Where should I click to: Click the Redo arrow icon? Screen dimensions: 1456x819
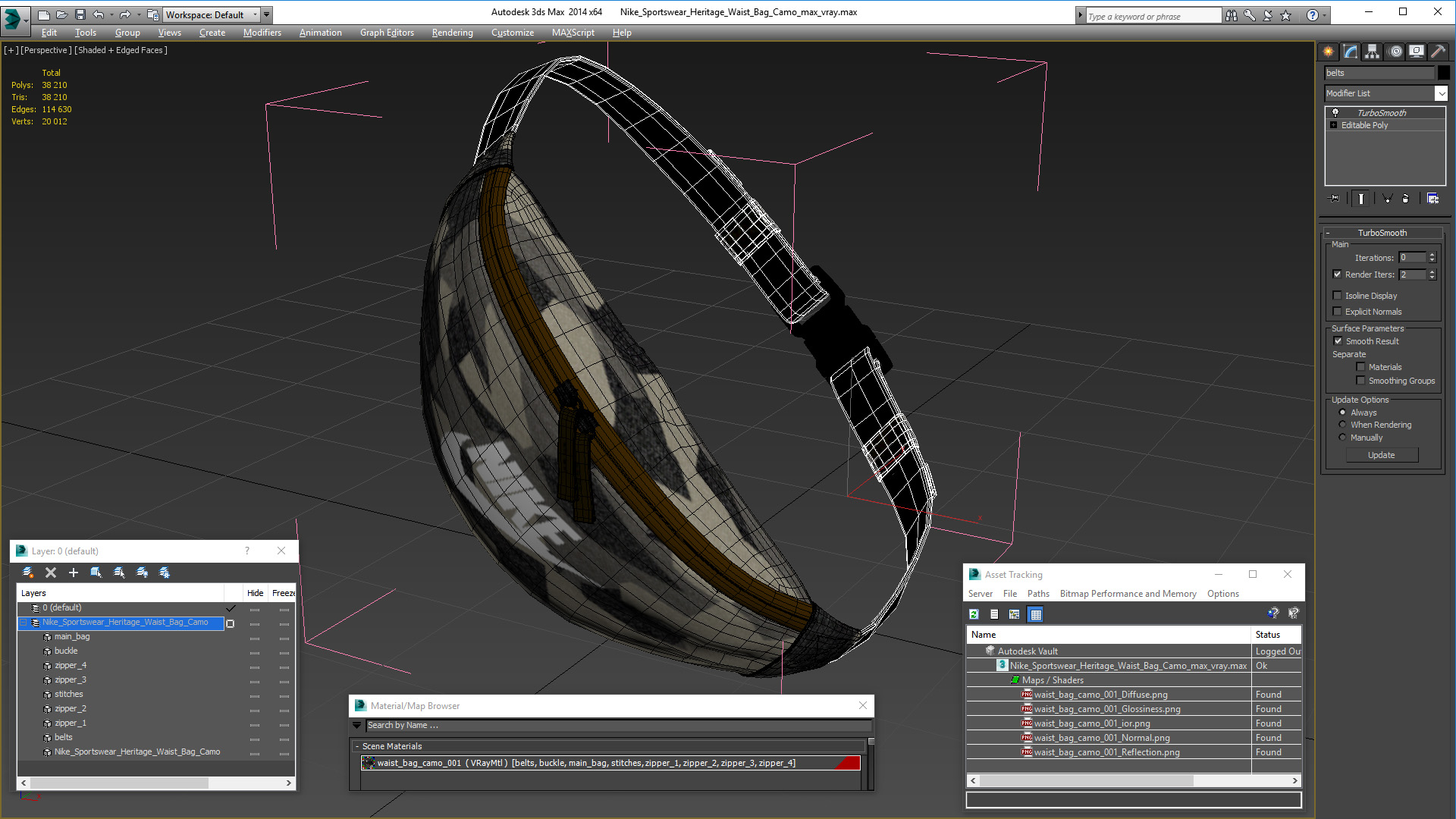[x=125, y=14]
